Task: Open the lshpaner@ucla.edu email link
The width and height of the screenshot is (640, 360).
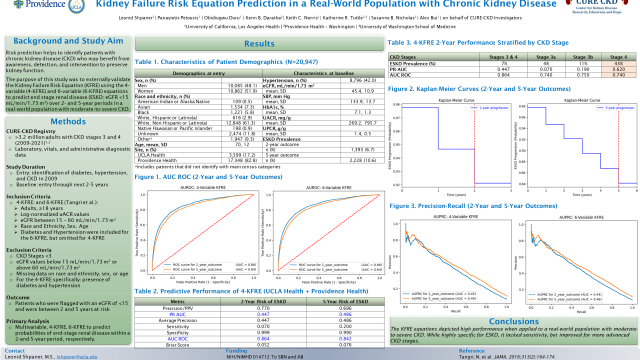Action: tap(77, 357)
